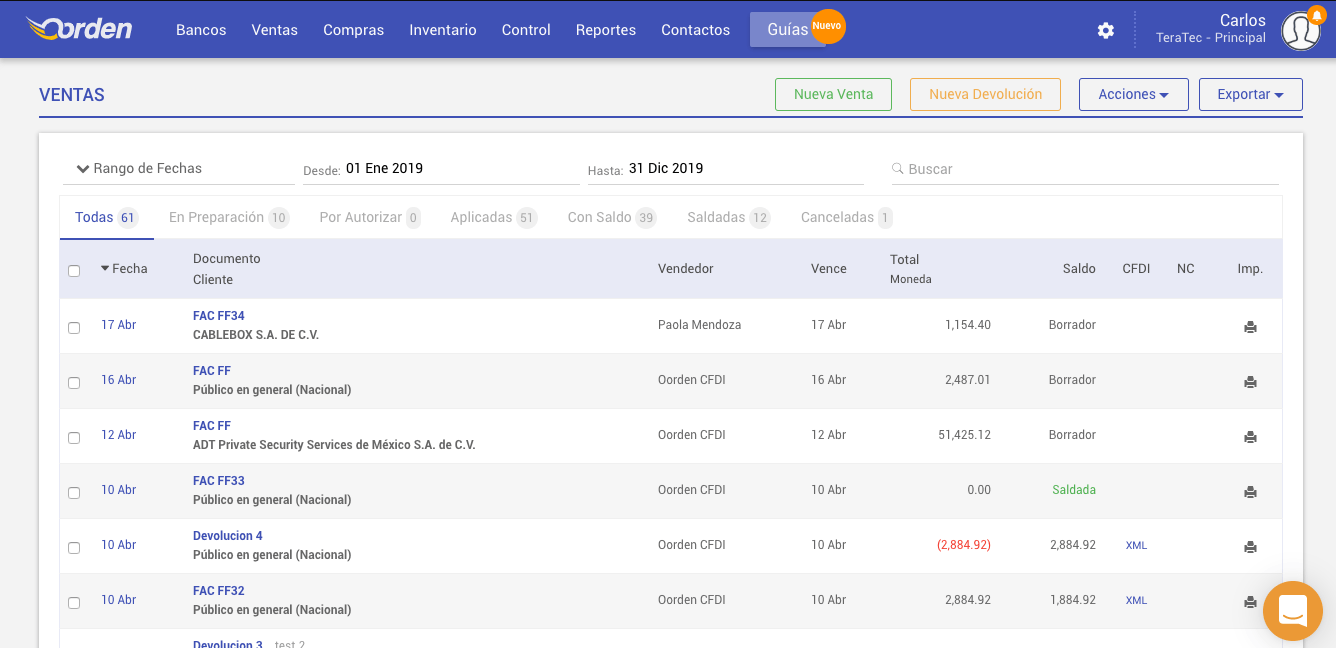Open the chat support bubble

pyautogui.click(x=1292, y=610)
